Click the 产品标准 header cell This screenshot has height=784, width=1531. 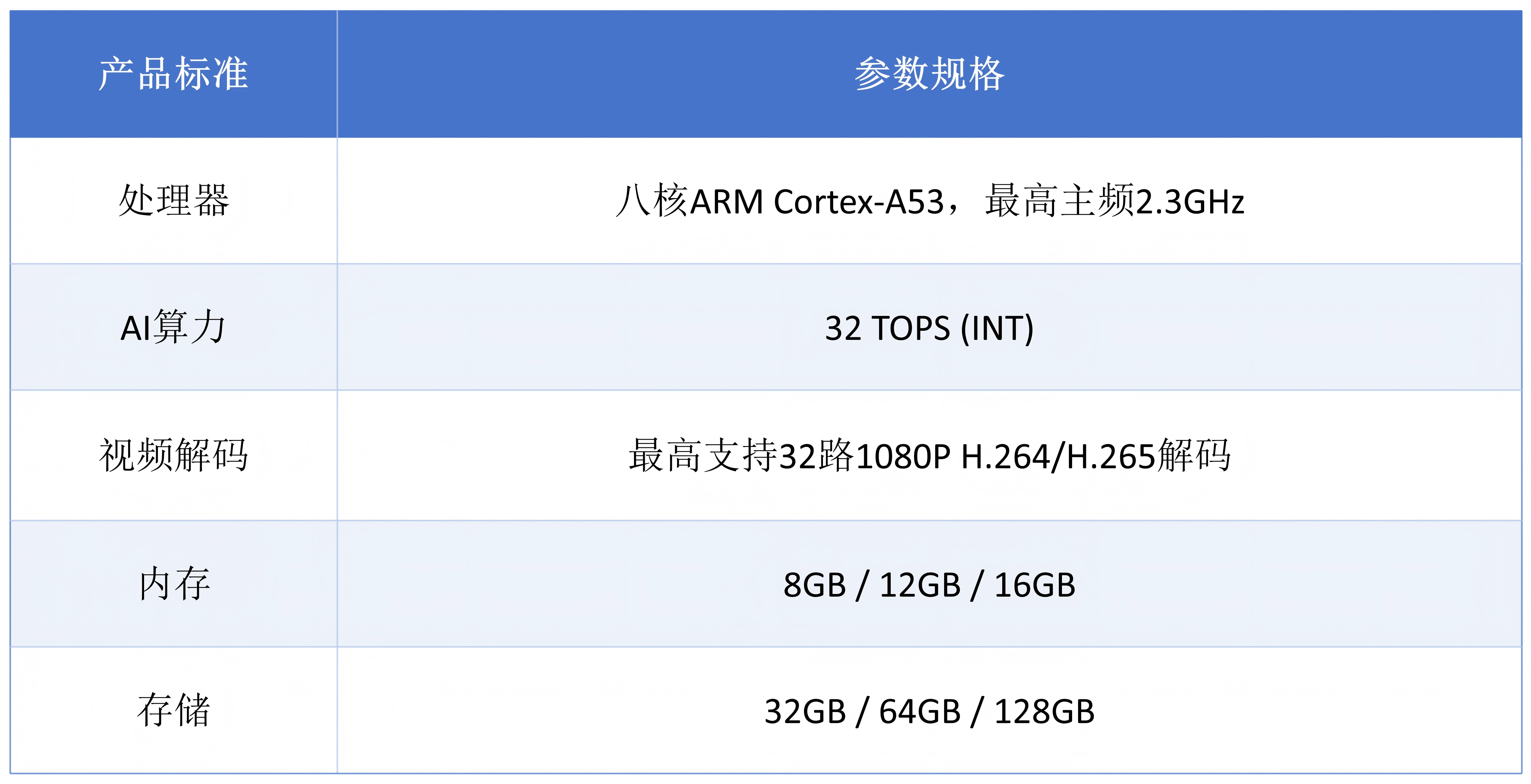click(x=174, y=74)
